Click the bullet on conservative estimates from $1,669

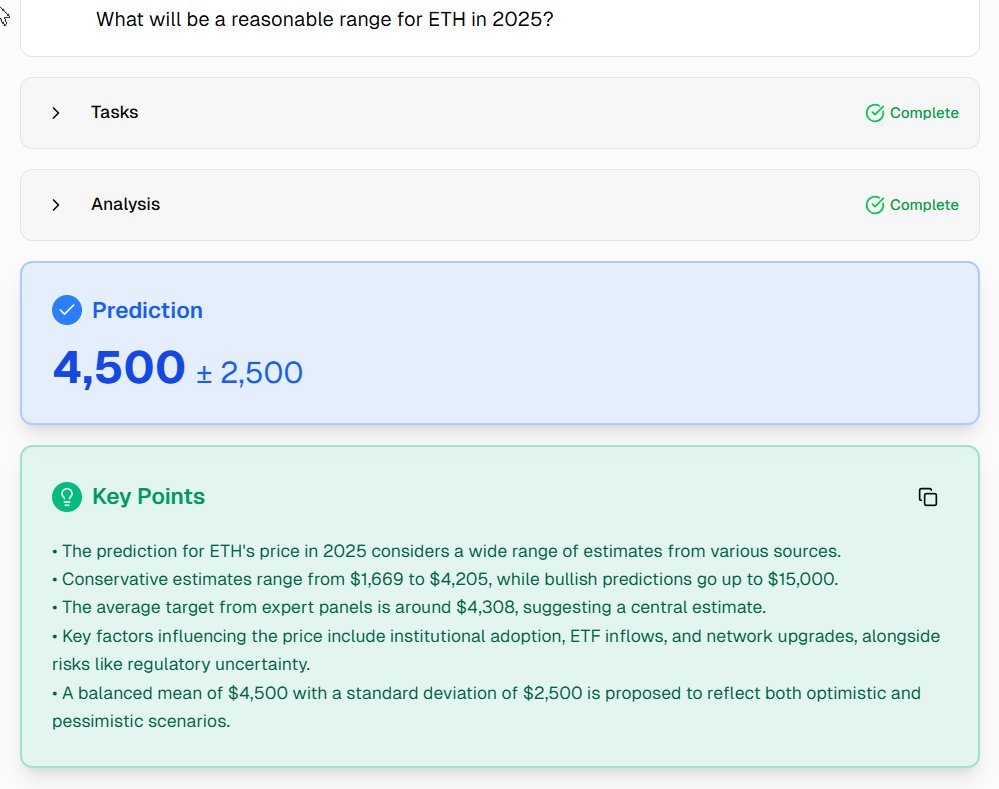pyautogui.click(x=445, y=579)
